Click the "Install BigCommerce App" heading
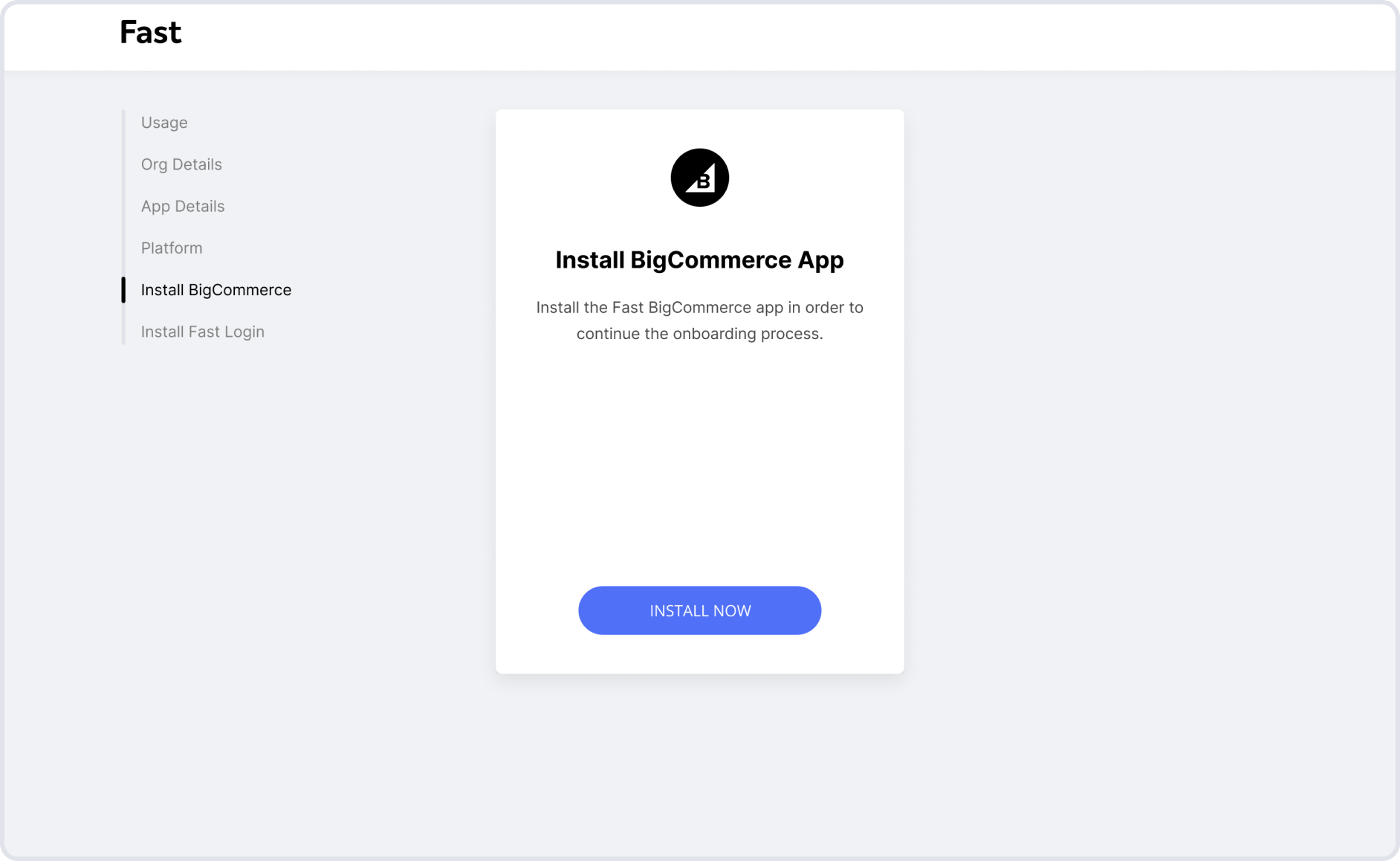Screen dimensions: 1400x861 [x=699, y=260]
